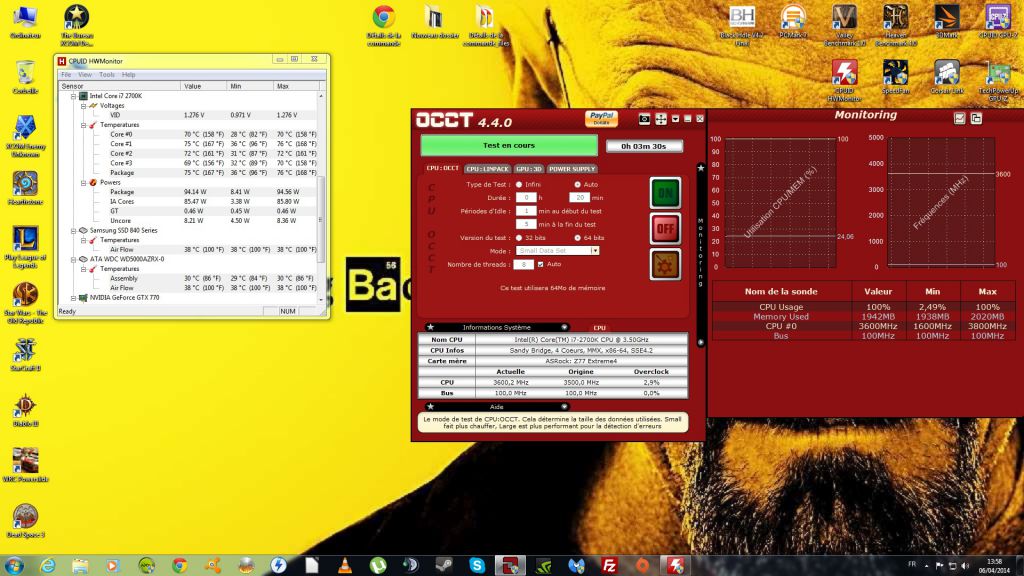Switch to the GPU:3D tab
The image size is (1024, 576).
(x=528, y=169)
